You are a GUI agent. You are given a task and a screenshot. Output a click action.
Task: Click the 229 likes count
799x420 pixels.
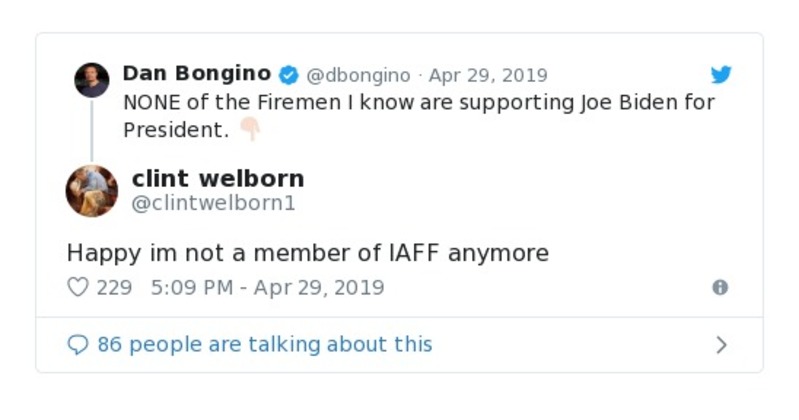click(114, 287)
